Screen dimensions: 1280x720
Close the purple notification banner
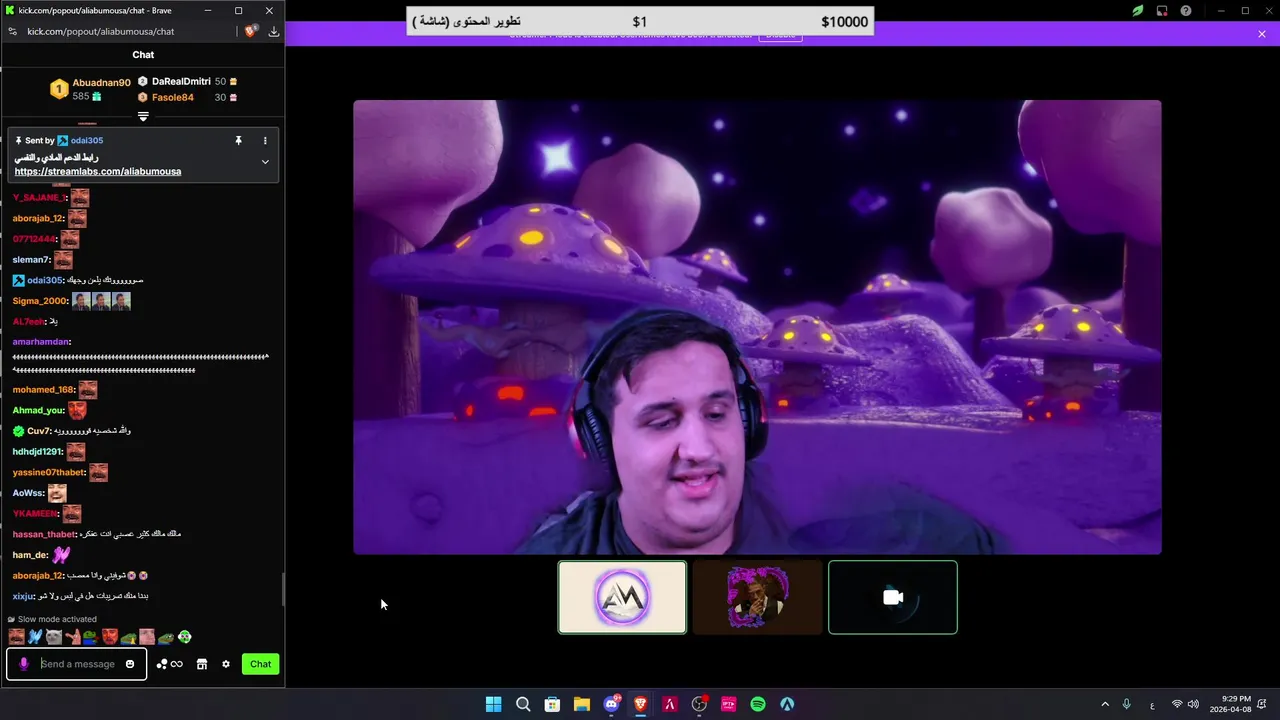tap(1262, 34)
